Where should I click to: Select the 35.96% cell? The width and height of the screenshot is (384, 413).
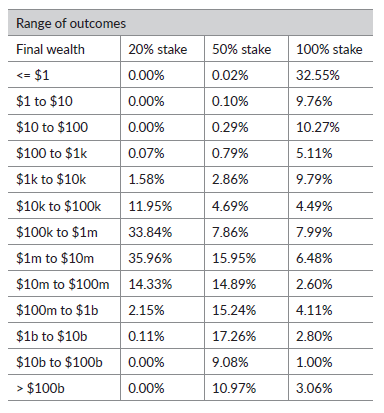coord(150,258)
